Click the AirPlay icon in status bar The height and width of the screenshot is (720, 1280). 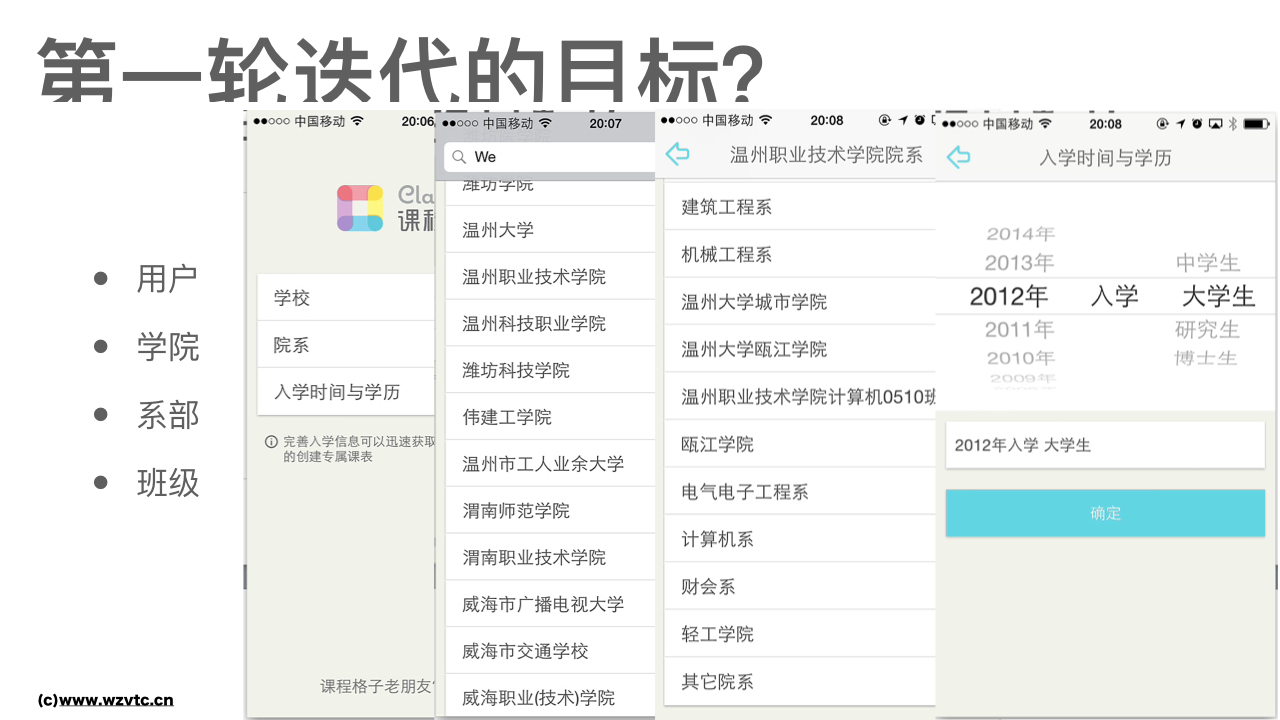coord(1215,123)
